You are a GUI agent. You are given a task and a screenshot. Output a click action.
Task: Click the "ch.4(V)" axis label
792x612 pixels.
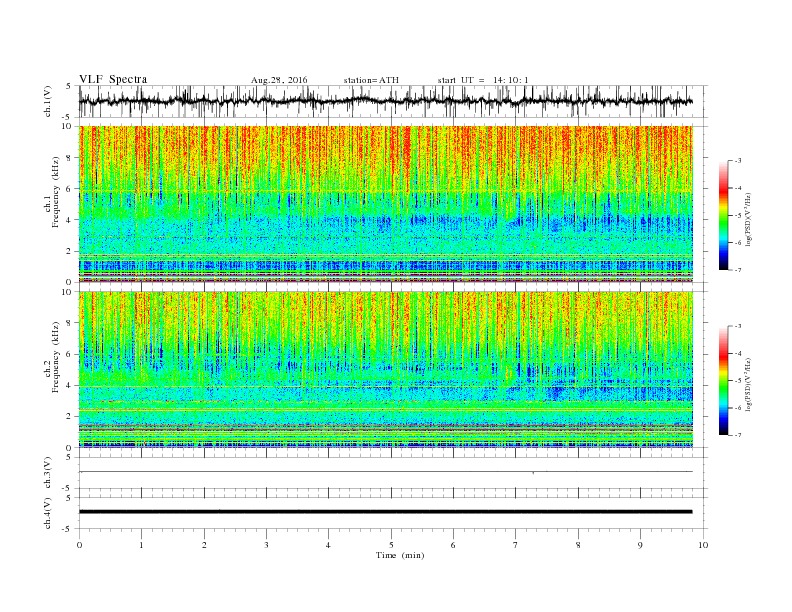[x=48, y=513]
